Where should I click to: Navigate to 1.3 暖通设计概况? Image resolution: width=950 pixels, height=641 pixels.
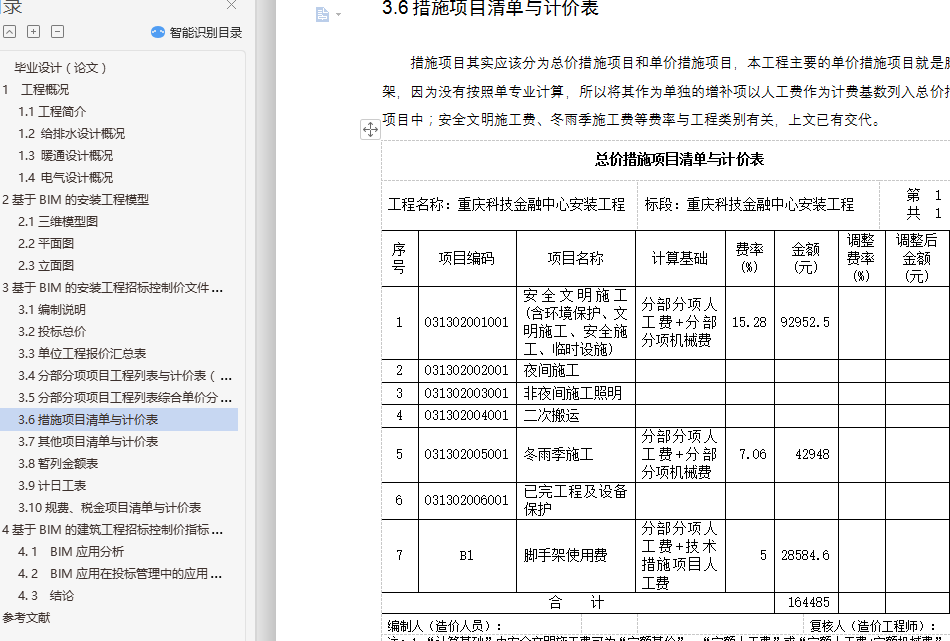pyautogui.click(x=65, y=156)
